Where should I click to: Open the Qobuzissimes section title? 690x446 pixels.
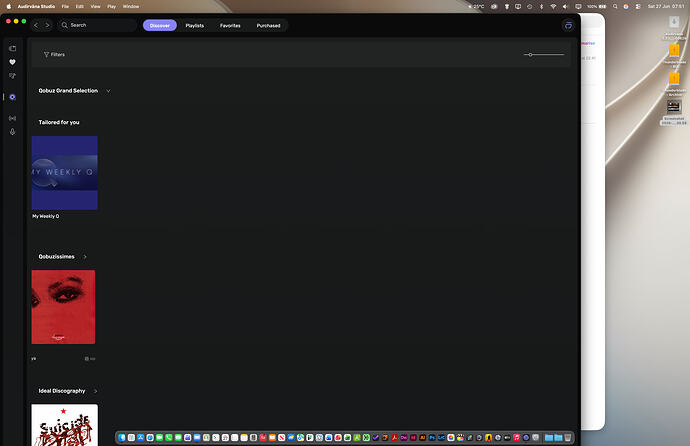[56, 257]
